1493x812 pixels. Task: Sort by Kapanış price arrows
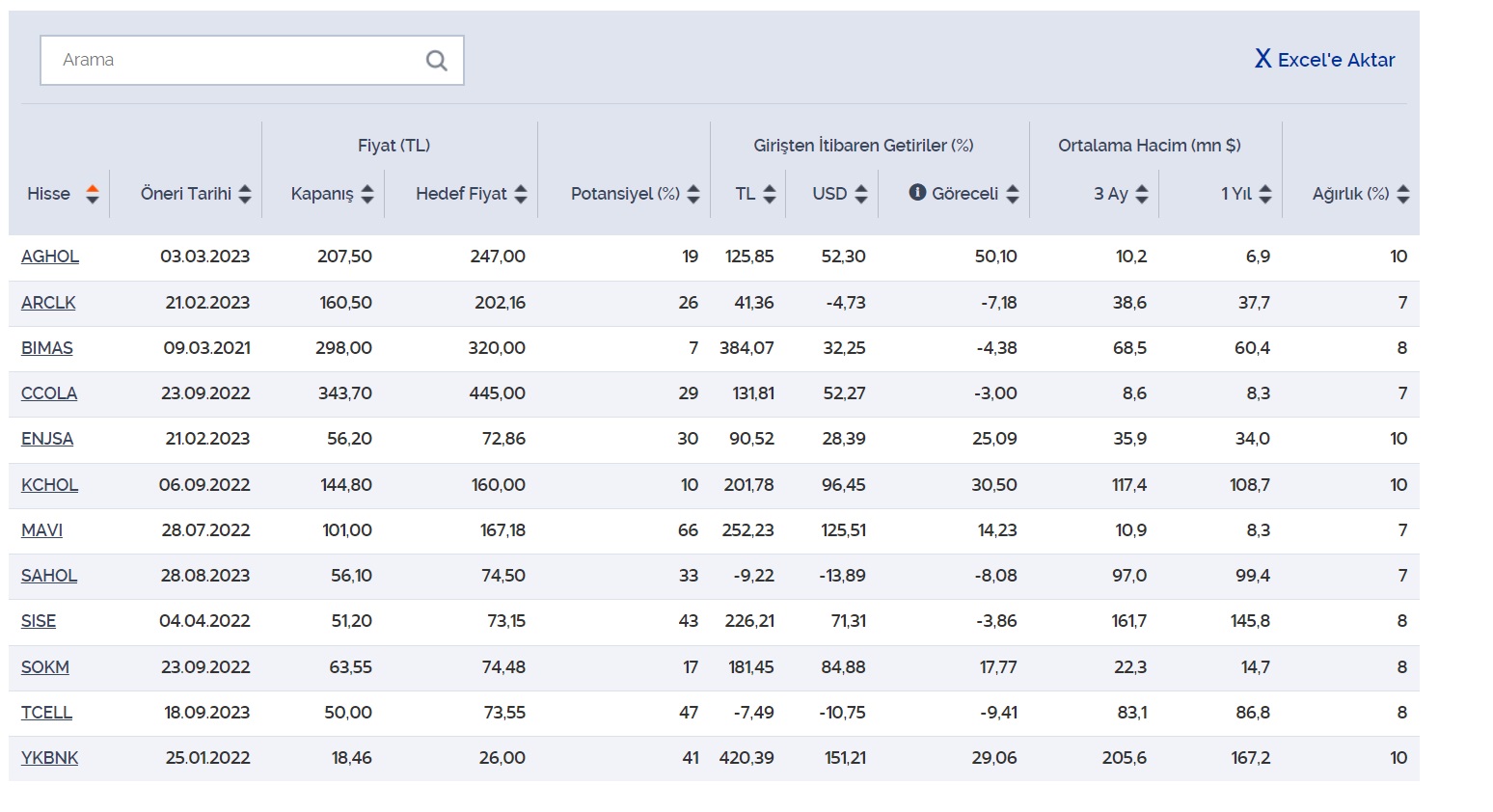click(367, 194)
